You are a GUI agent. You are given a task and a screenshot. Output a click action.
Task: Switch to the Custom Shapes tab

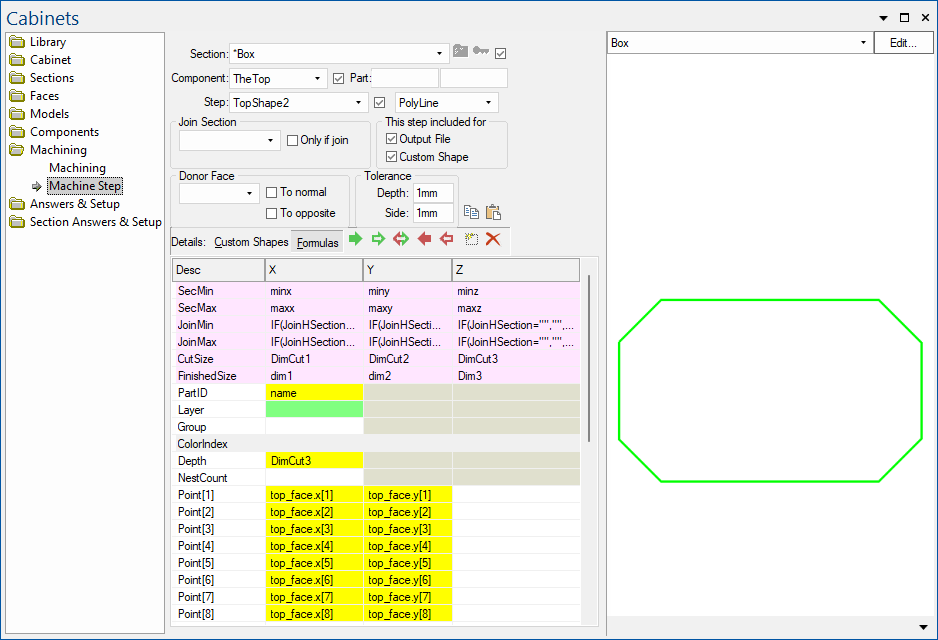(251, 241)
